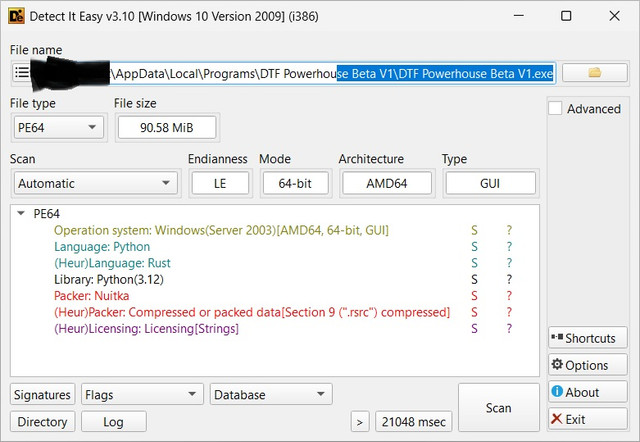Open the file history list icon
Viewport: 640px width, 442px height.
pos(22,73)
